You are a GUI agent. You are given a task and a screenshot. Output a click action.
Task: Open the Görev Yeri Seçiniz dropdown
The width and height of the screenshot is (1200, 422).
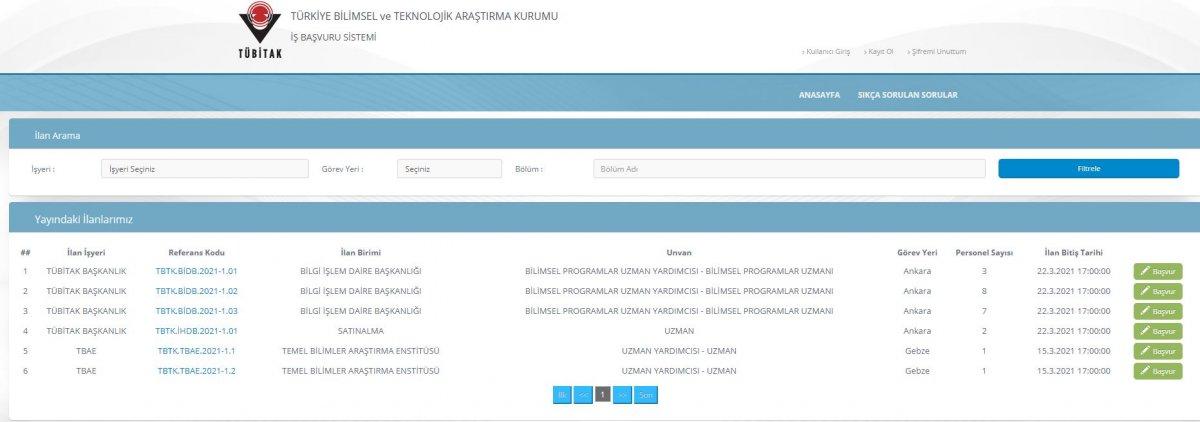pos(449,169)
